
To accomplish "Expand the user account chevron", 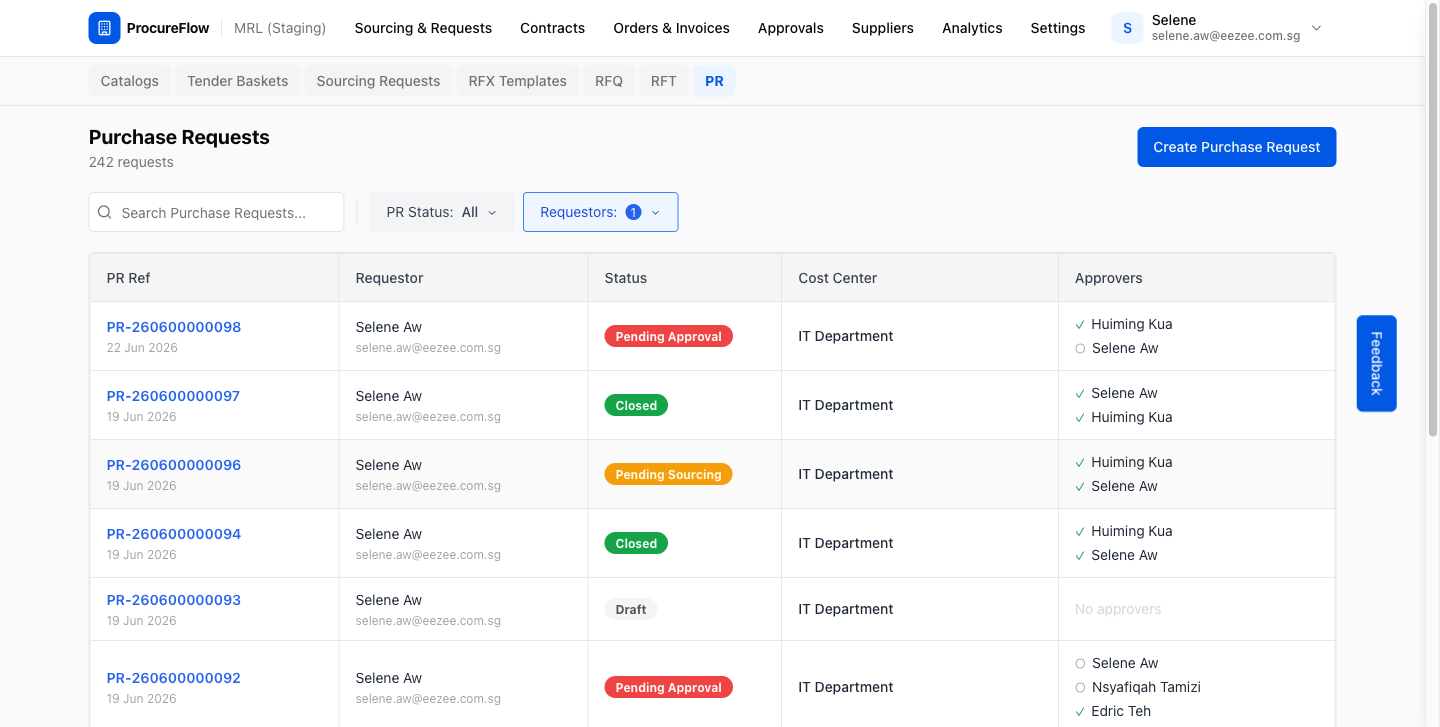I will [x=1316, y=28].
